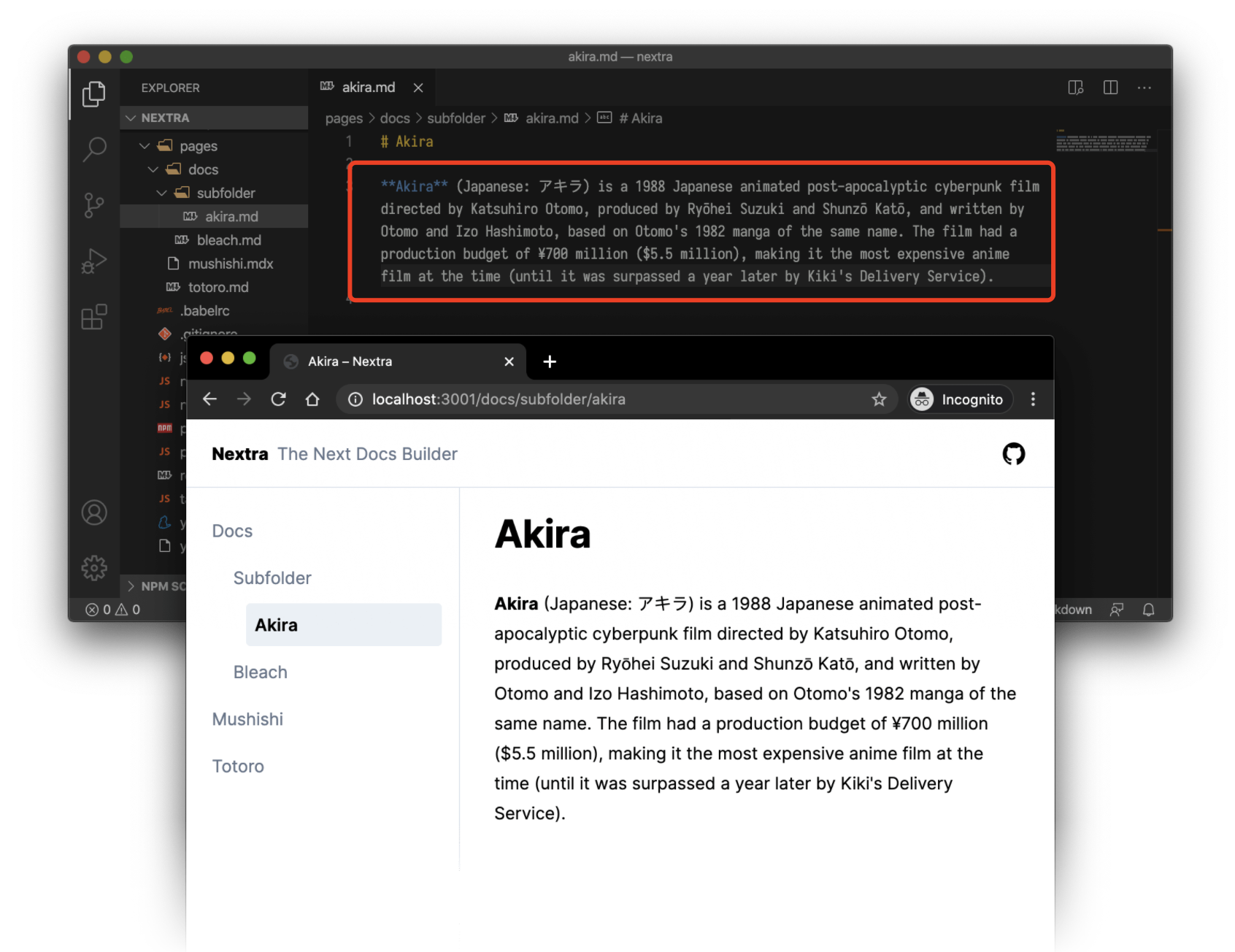Image resolution: width=1235 pixels, height=952 pixels.
Task: Reload the browser page
Action: (x=278, y=399)
